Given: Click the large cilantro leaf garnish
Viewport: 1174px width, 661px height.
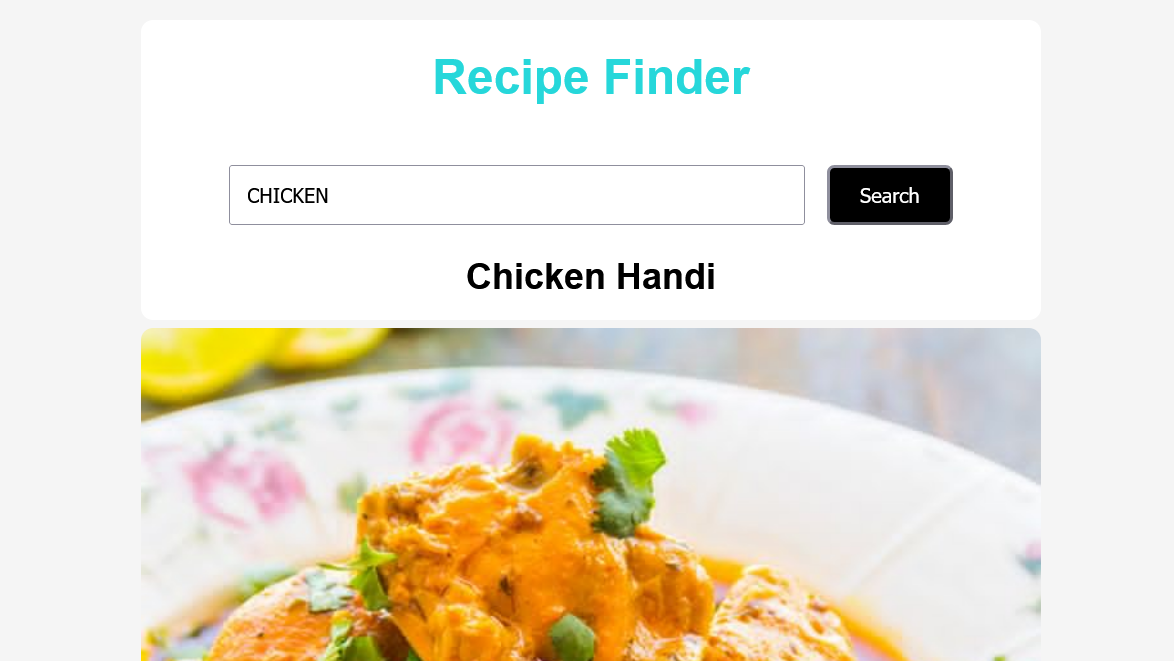Looking at the screenshot, I should point(631,481).
